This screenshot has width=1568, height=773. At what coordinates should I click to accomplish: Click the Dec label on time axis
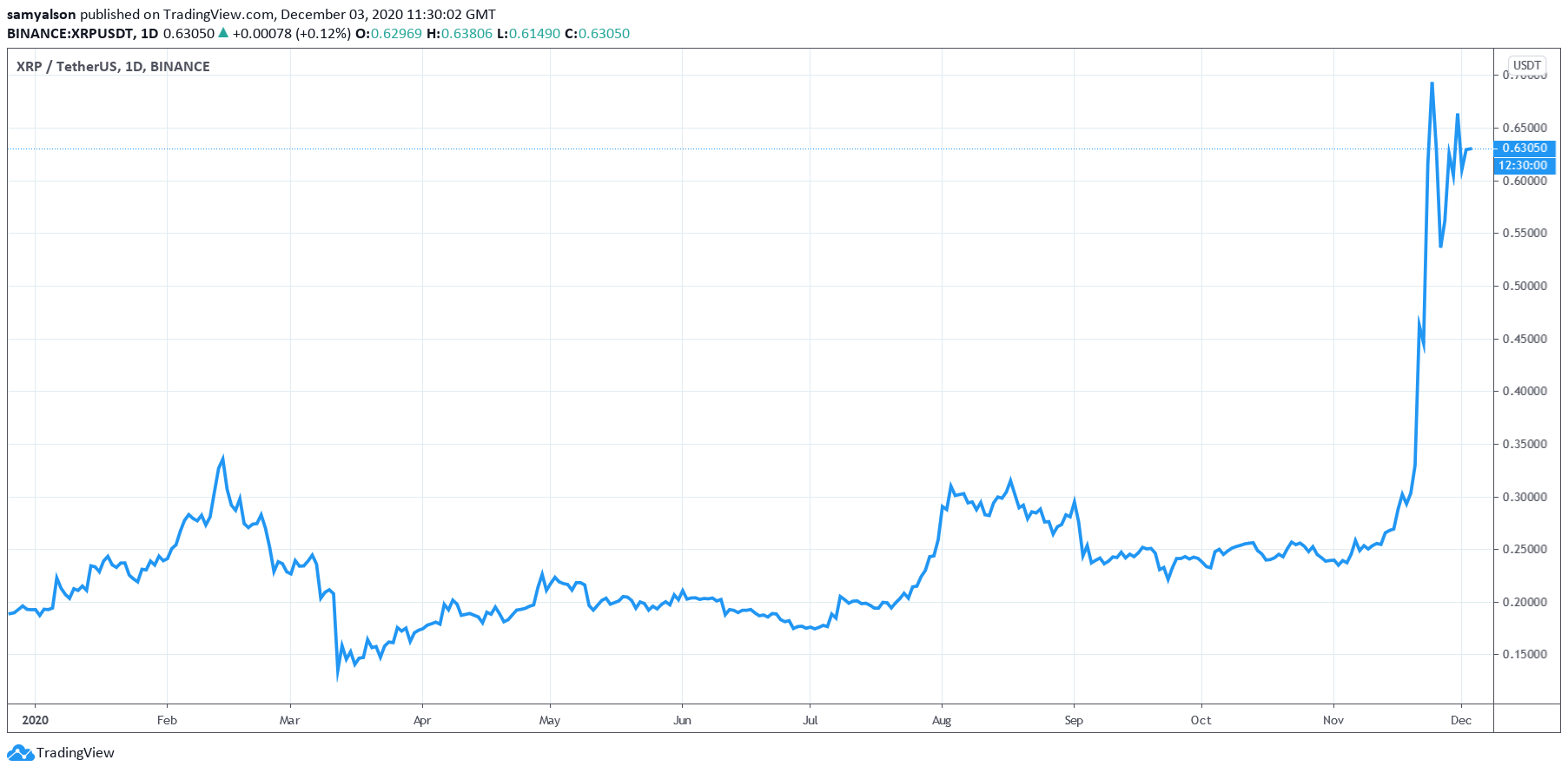pyautogui.click(x=1461, y=720)
